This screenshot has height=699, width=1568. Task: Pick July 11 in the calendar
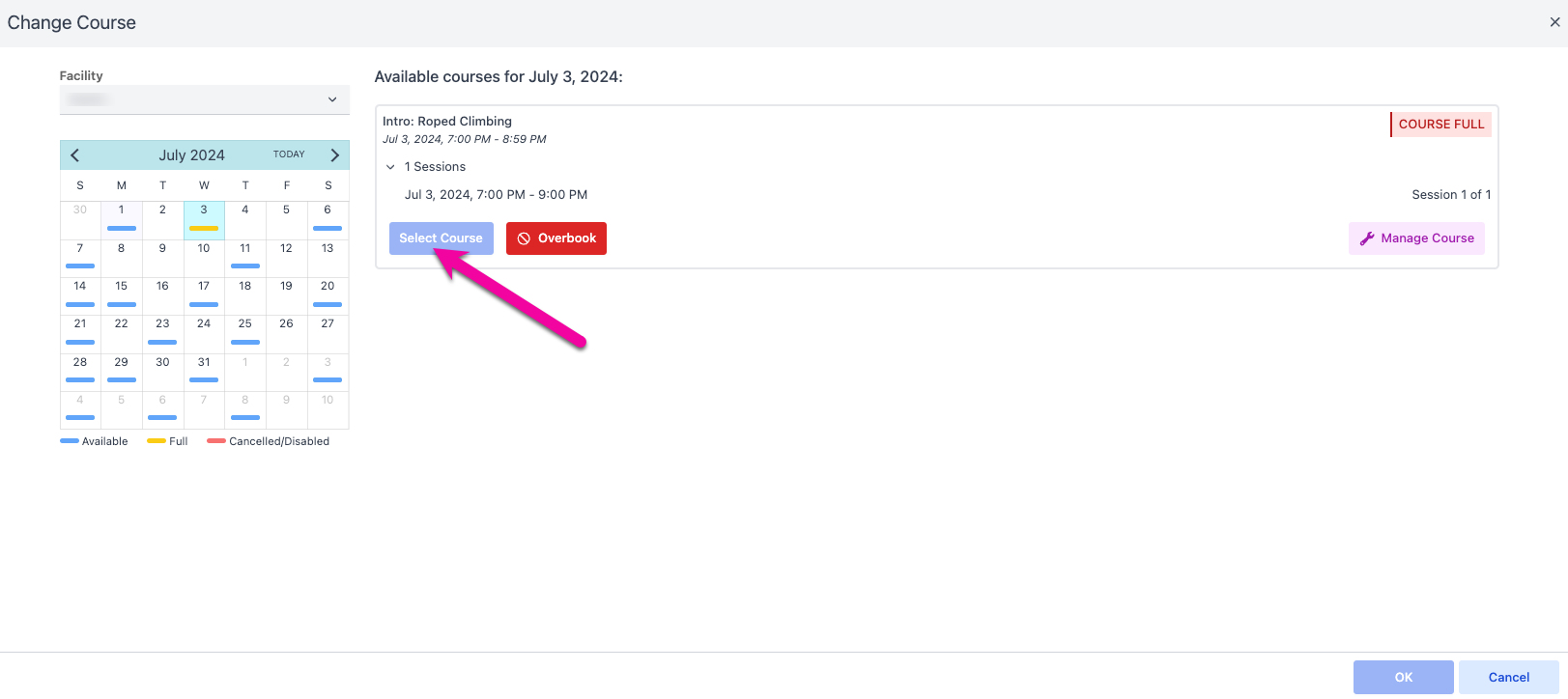[x=245, y=259]
